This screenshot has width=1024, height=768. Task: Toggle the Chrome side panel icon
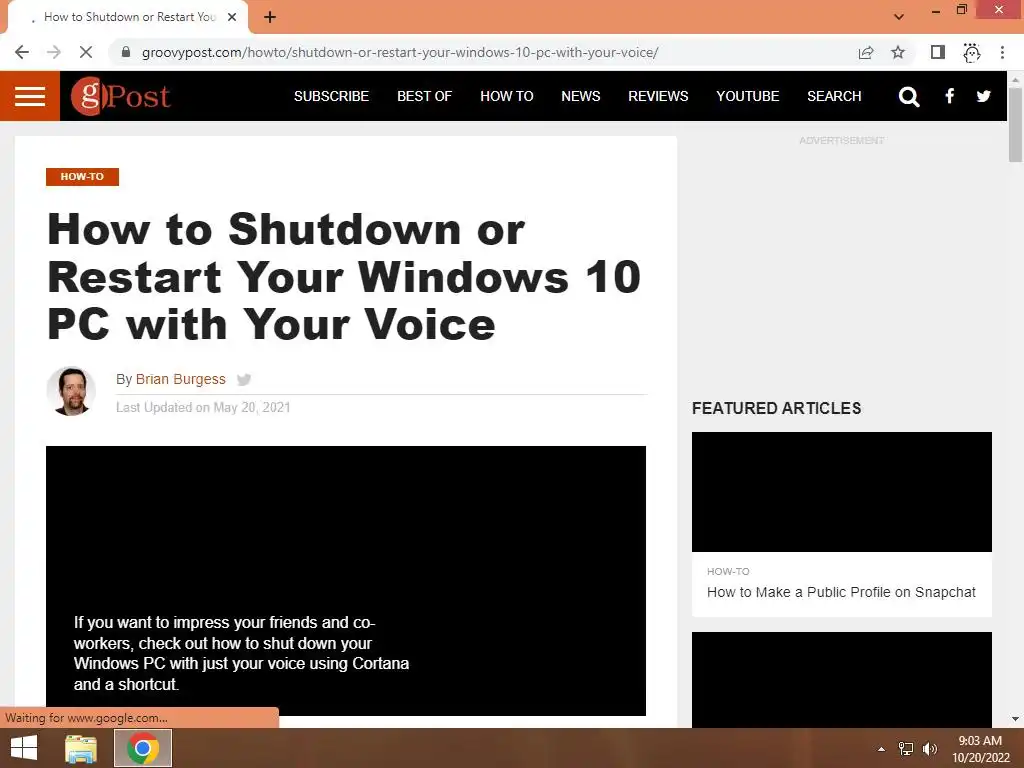pyautogui.click(x=938, y=52)
